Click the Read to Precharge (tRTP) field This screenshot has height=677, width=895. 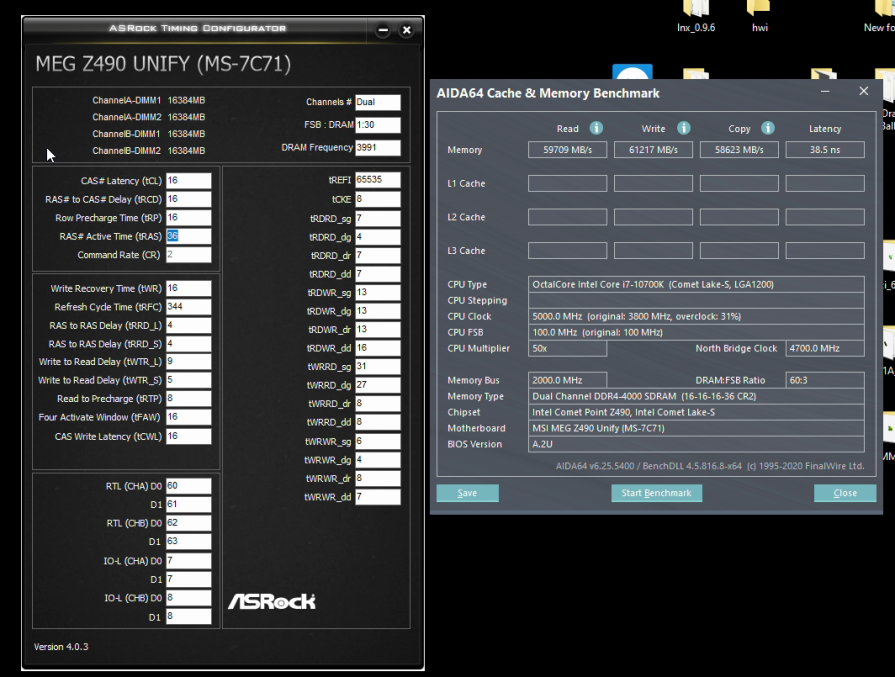point(188,398)
